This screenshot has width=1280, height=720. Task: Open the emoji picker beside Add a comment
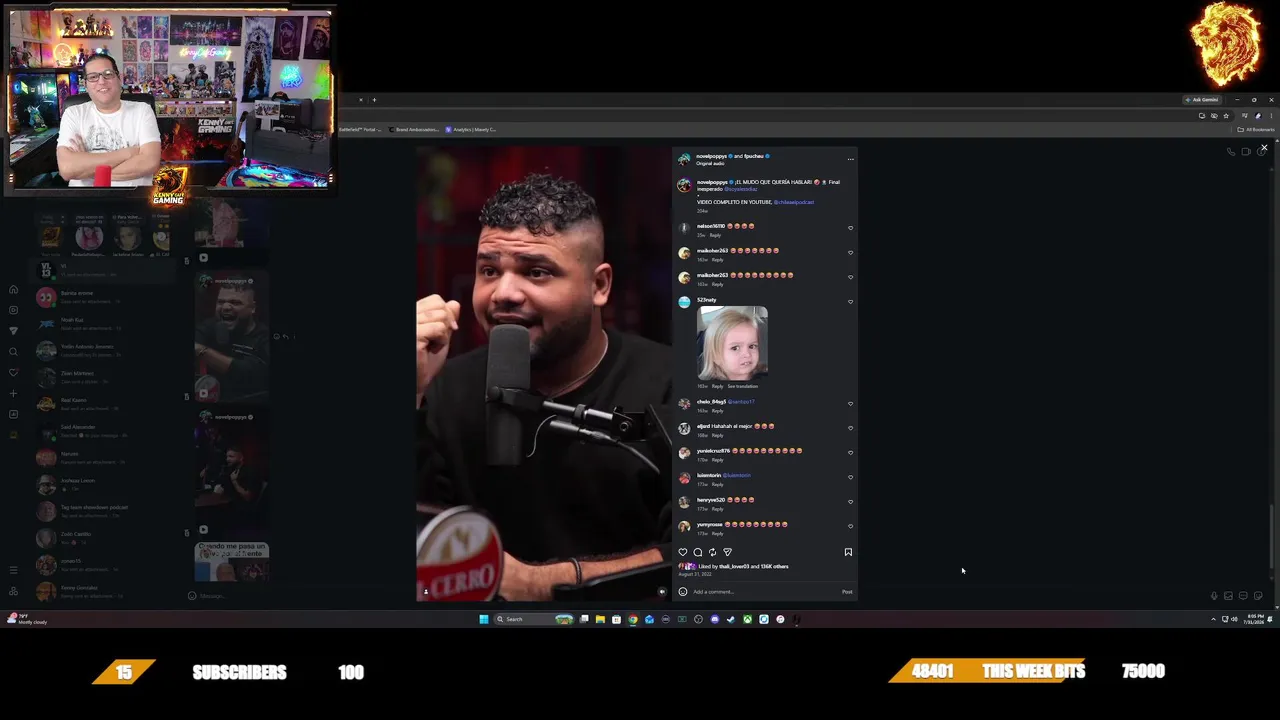[x=683, y=592]
